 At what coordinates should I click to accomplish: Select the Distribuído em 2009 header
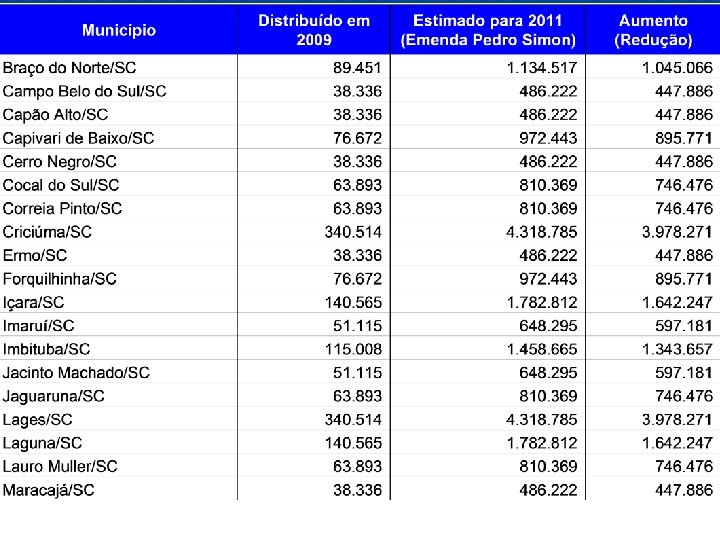click(314, 30)
